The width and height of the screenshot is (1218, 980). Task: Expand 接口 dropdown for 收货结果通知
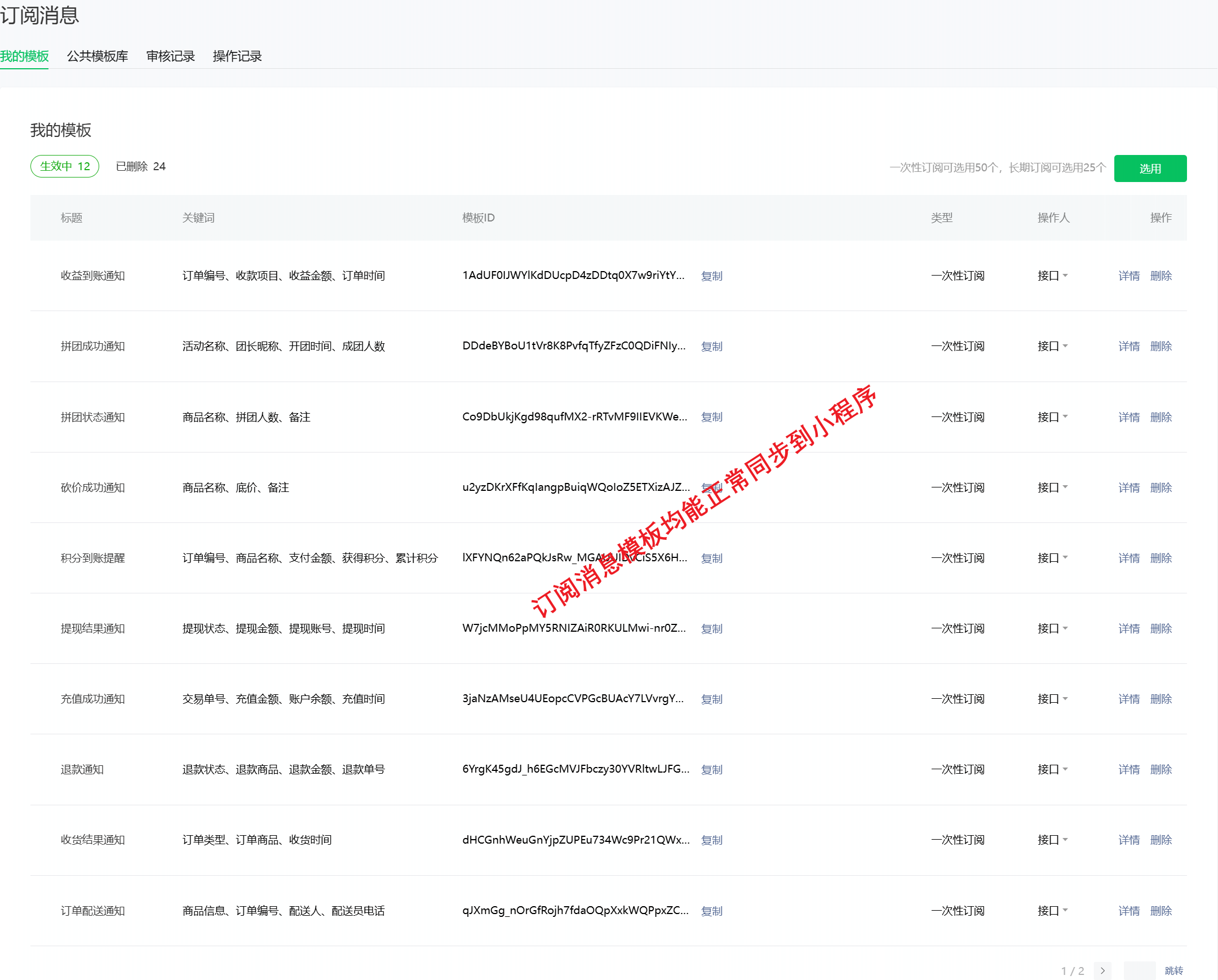click(1052, 840)
